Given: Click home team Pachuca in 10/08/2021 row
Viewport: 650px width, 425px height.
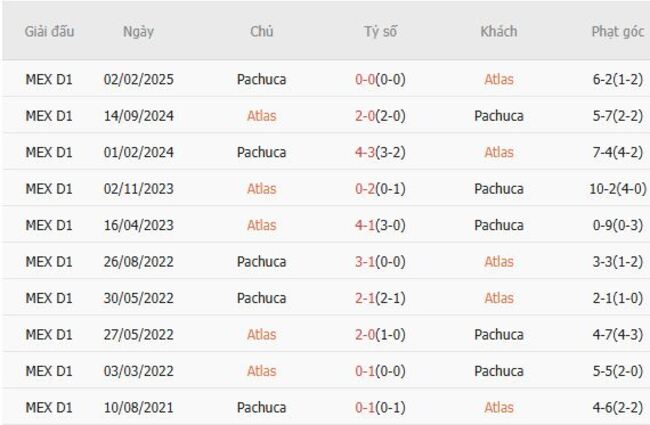Looking at the screenshot, I should point(262,407).
